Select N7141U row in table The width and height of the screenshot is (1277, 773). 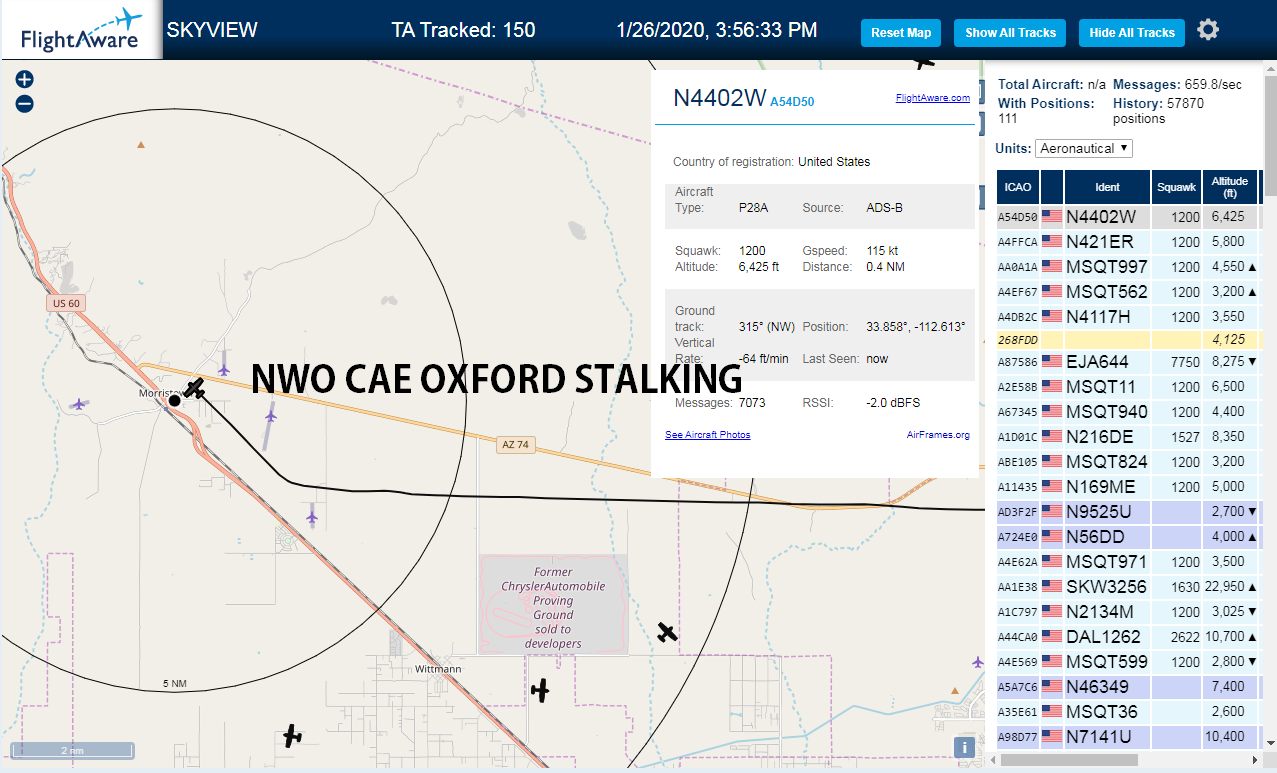pos(1128,736)
